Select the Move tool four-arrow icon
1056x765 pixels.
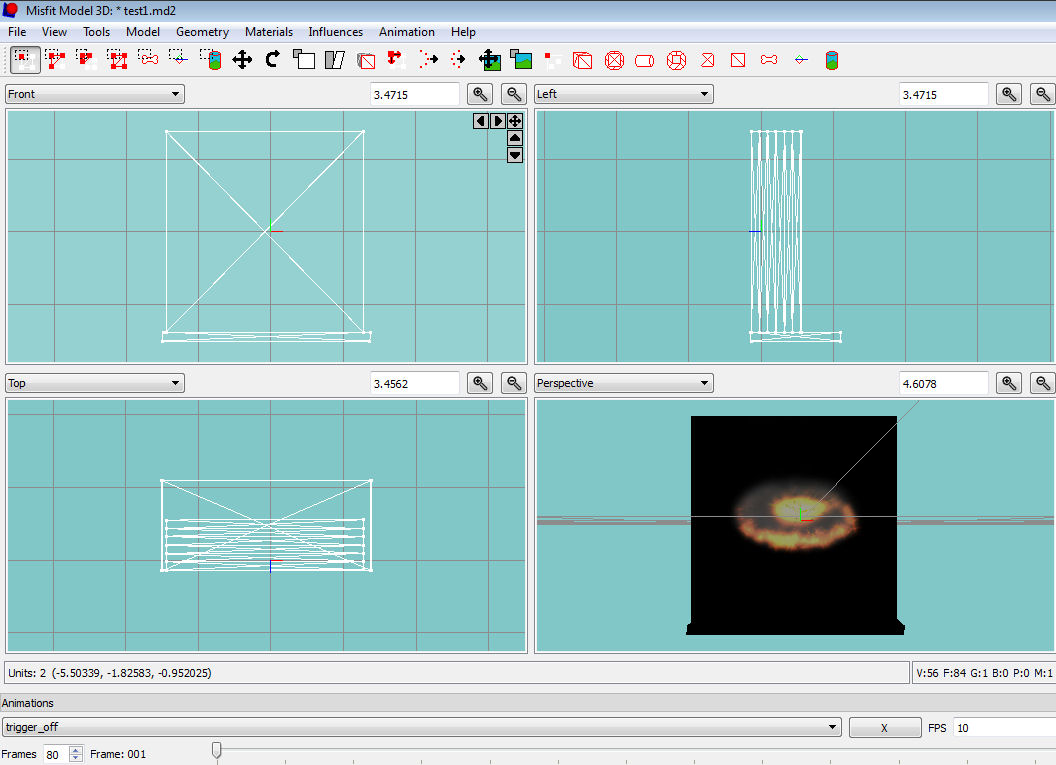coord(242,60)
